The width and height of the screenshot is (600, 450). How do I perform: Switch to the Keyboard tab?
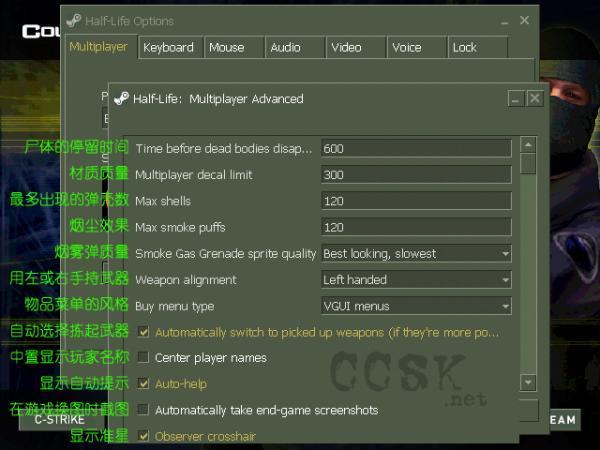168,47
